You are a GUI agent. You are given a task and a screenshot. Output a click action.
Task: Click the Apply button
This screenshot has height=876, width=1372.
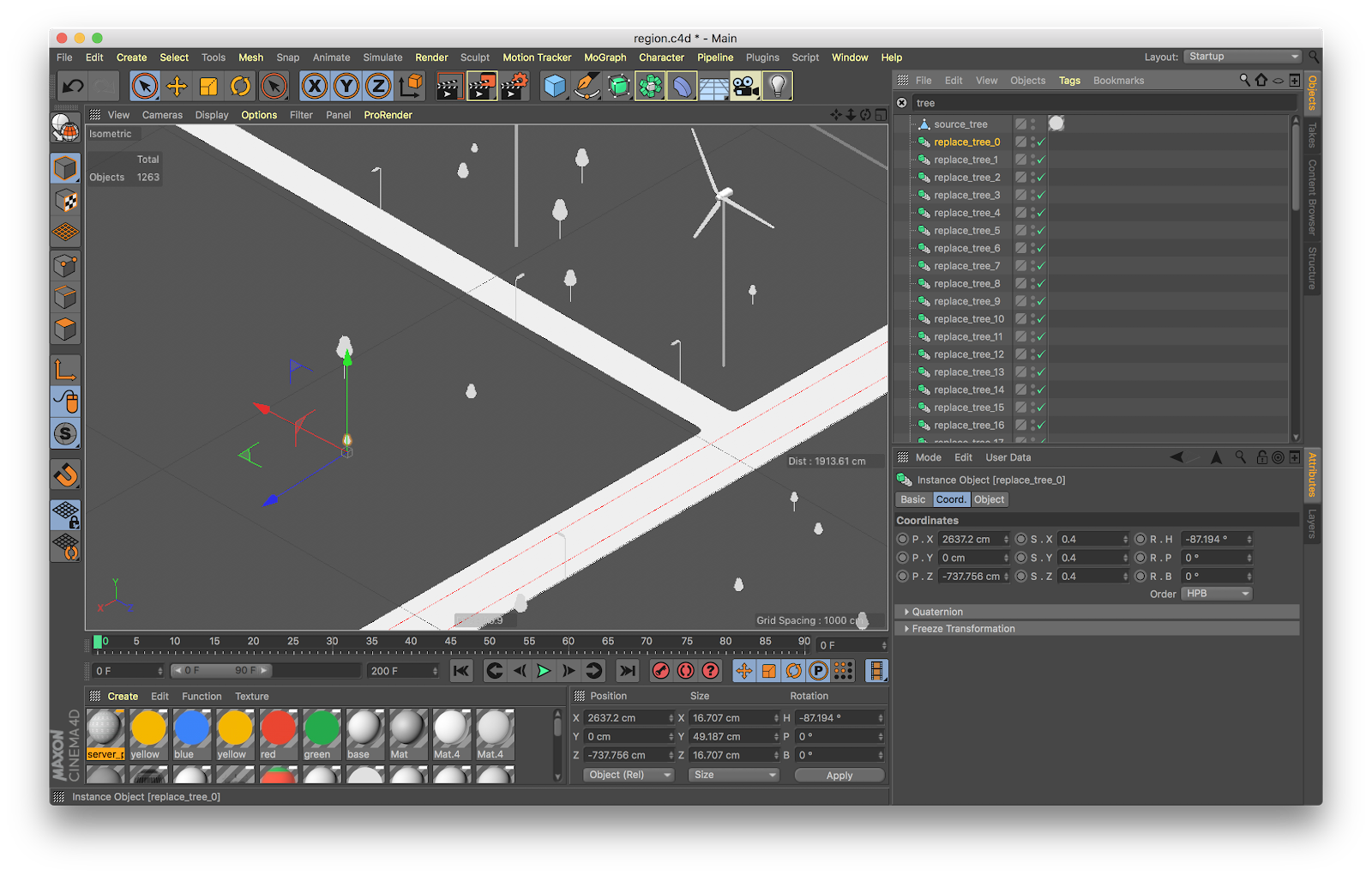click(839, 775)
